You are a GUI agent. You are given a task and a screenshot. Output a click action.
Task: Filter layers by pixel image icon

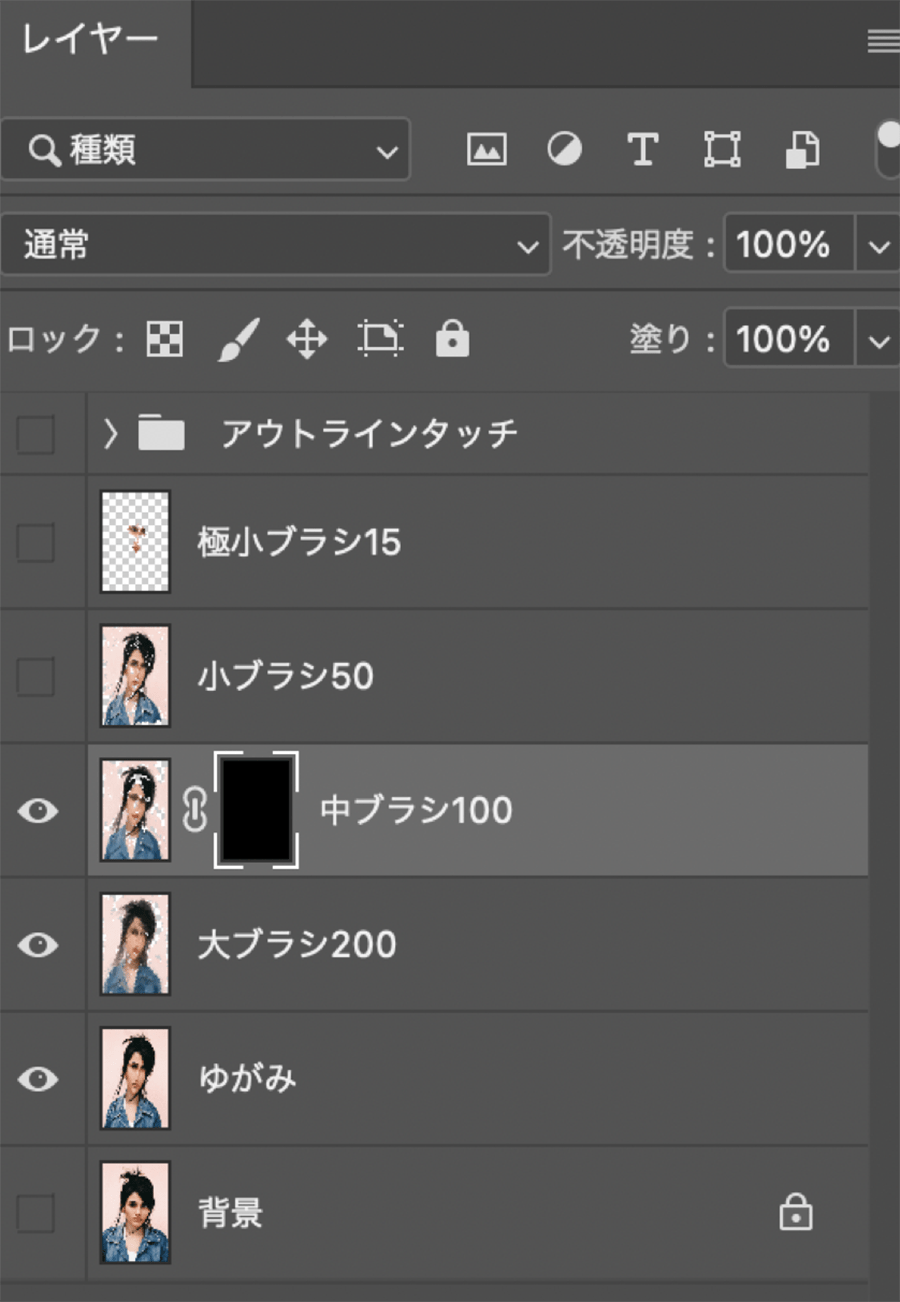[x=486, y=150]
